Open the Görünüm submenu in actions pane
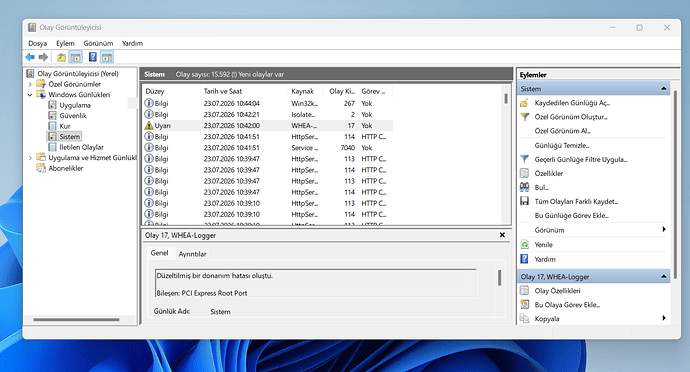 tap(593, 230)
